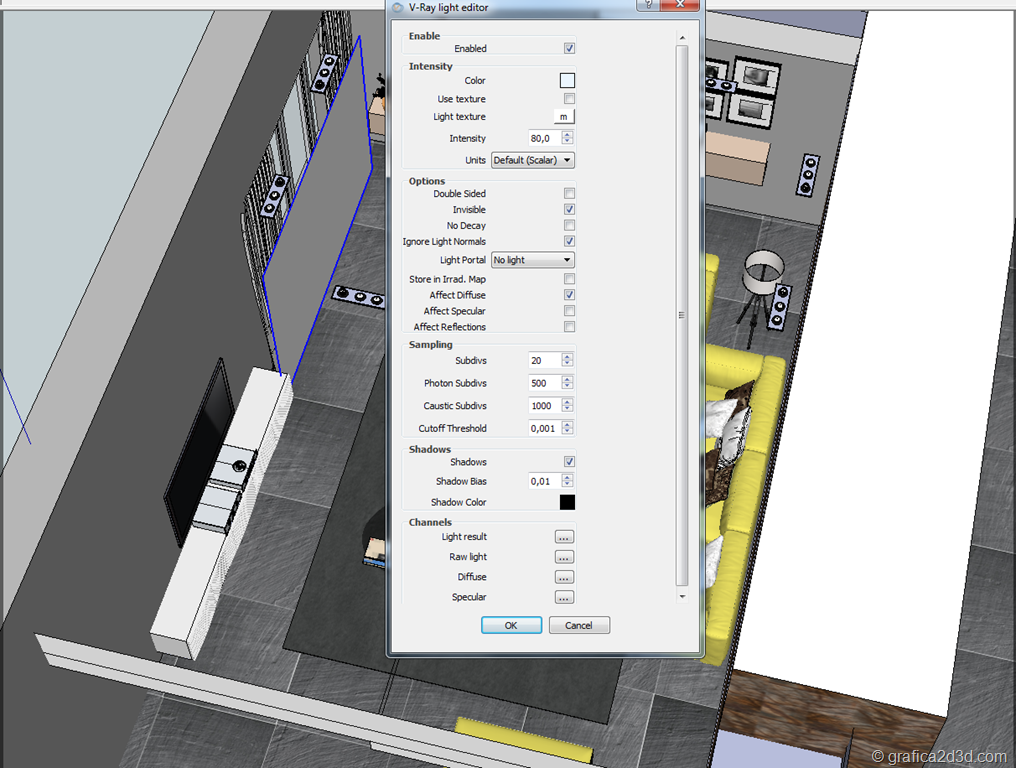The image size is (1016, 768).
Task: Disable the Enabled checkbox
Action: click(569, 48)
